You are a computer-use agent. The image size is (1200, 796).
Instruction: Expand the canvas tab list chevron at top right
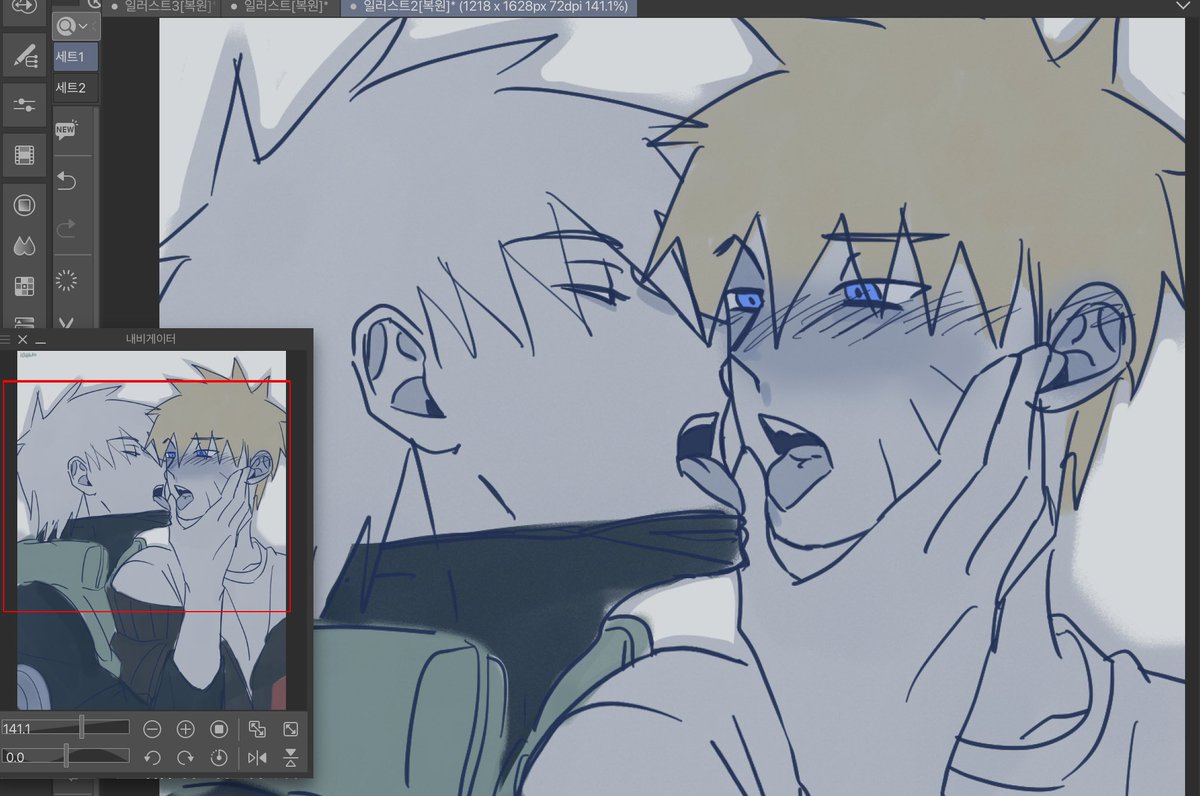point(1181,6)
